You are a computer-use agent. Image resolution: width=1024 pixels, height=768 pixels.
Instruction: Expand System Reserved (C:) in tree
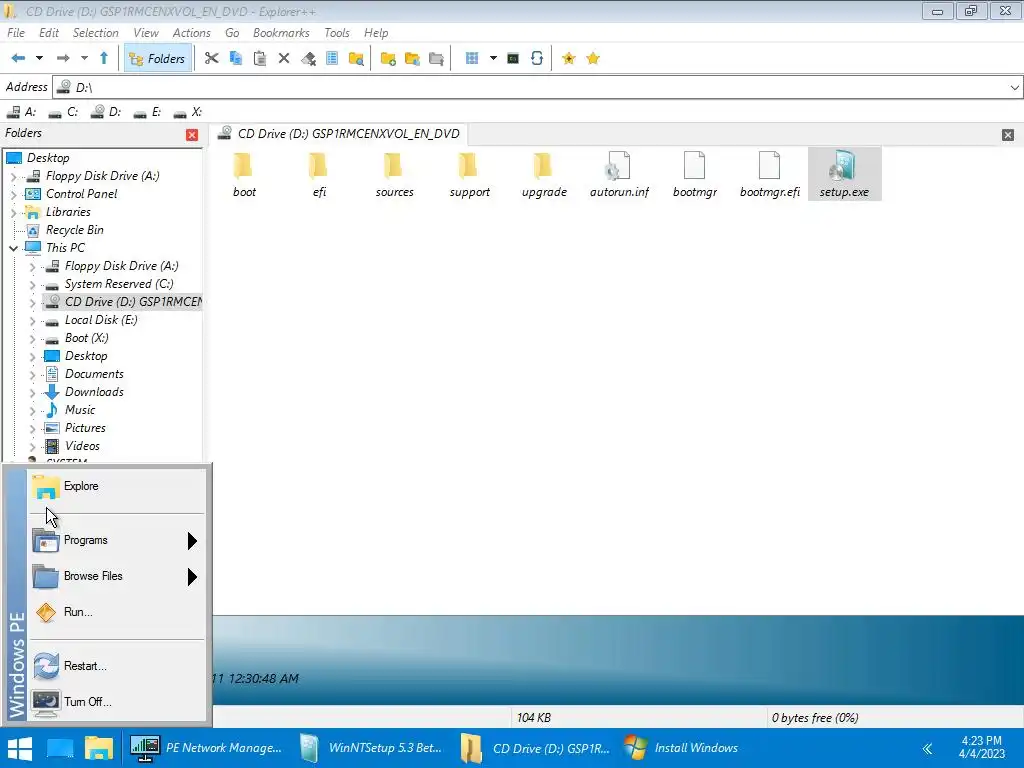coord(32,285)
